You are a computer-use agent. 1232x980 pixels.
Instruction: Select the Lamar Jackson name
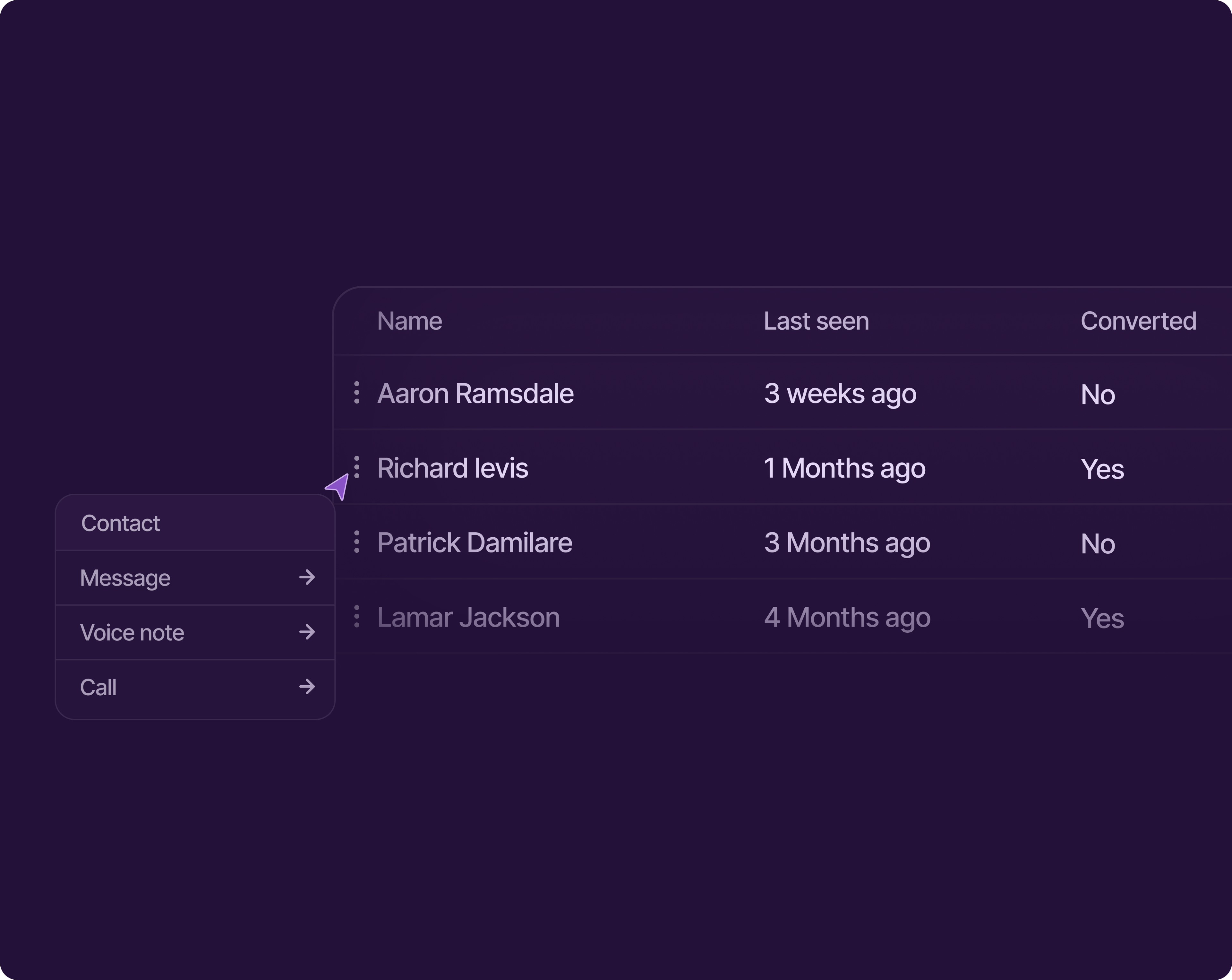(x=468, y=618)
